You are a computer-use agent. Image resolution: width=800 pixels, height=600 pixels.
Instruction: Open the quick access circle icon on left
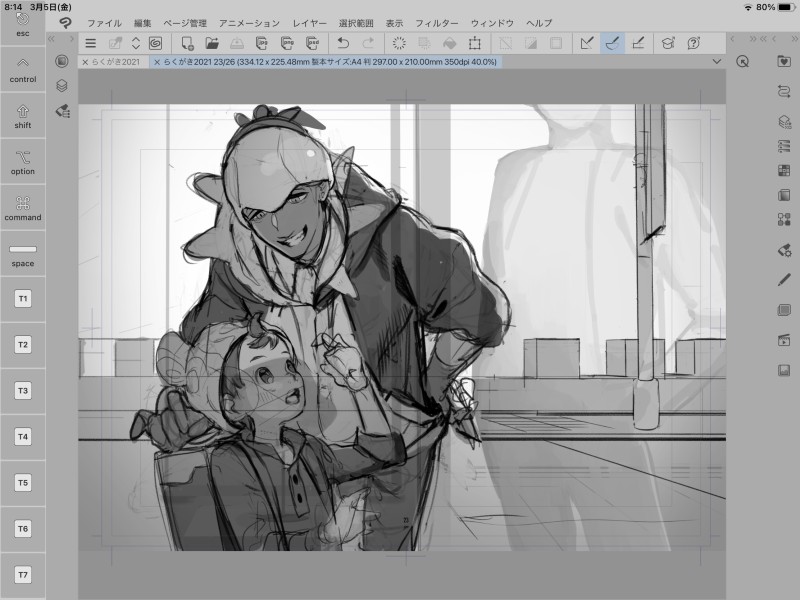(x=62, y=61)
